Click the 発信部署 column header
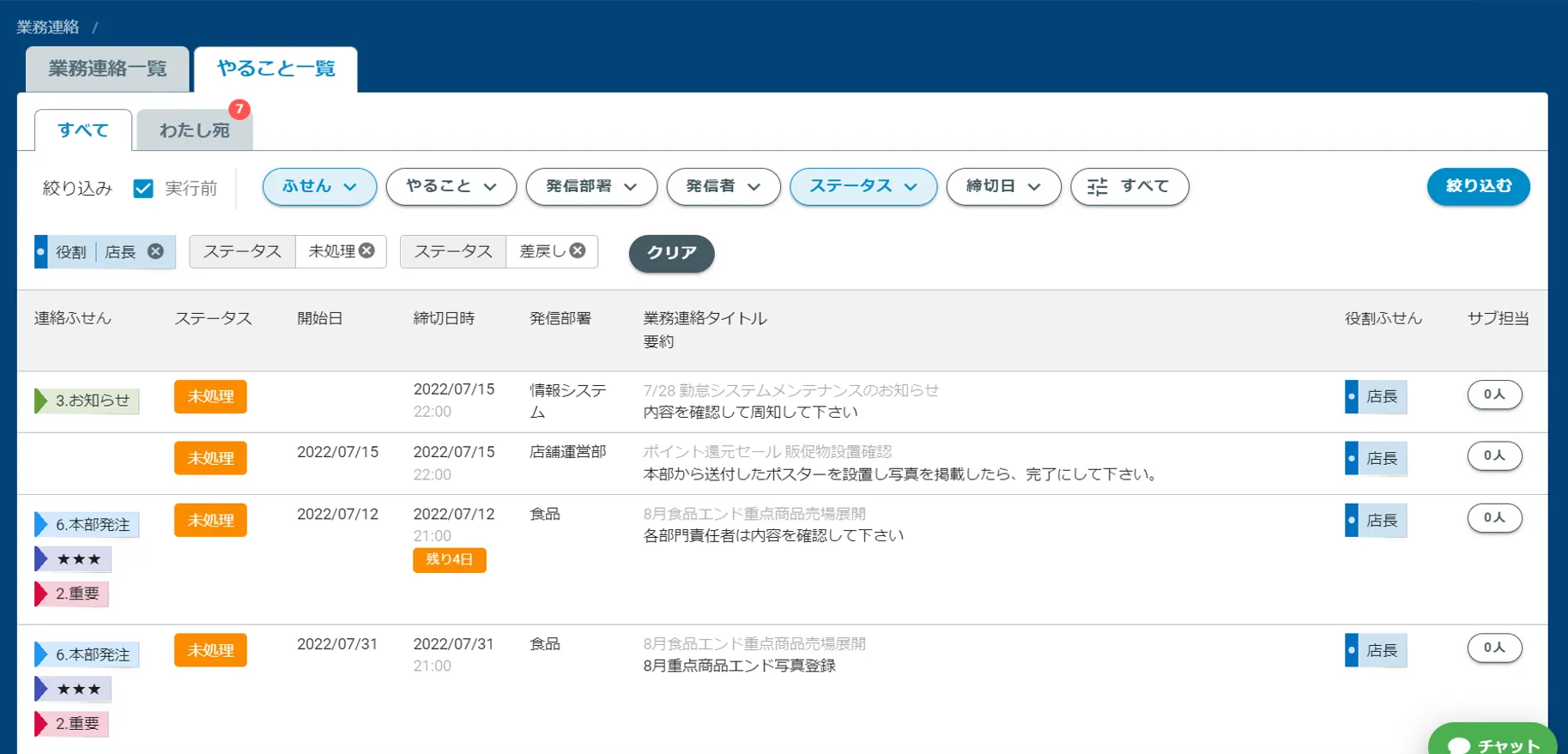Viewport: 1568px width, 754px height. click(560, 318)
